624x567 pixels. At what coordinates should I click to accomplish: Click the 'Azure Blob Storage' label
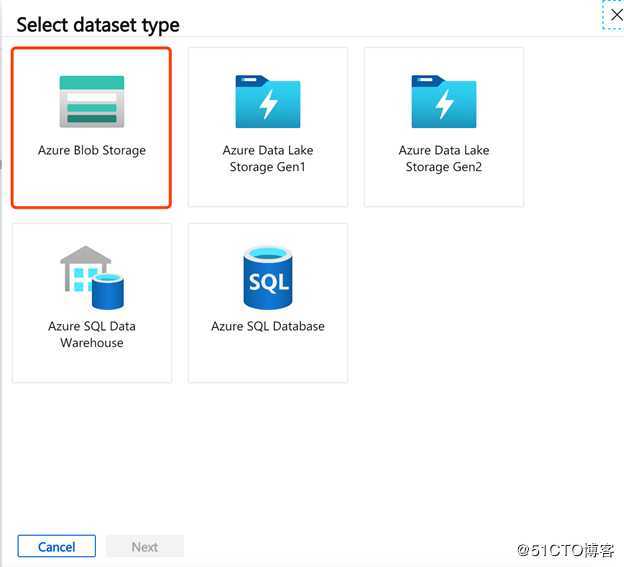(x=92, y=150)
